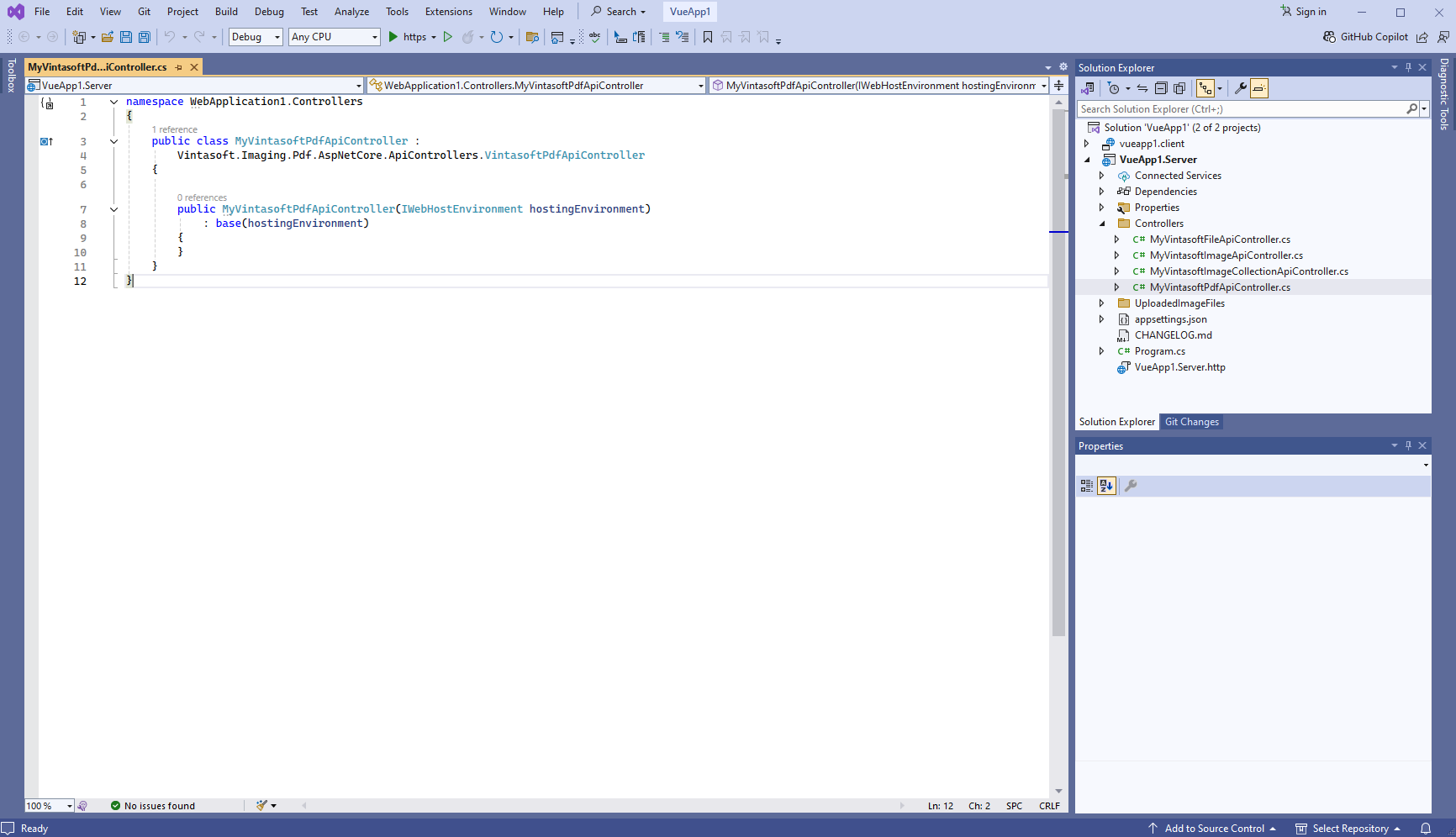Image resolution: width=1456 pixels, height=837 pixels.
Task: Open the Build menu
Action: click(226, 12)
